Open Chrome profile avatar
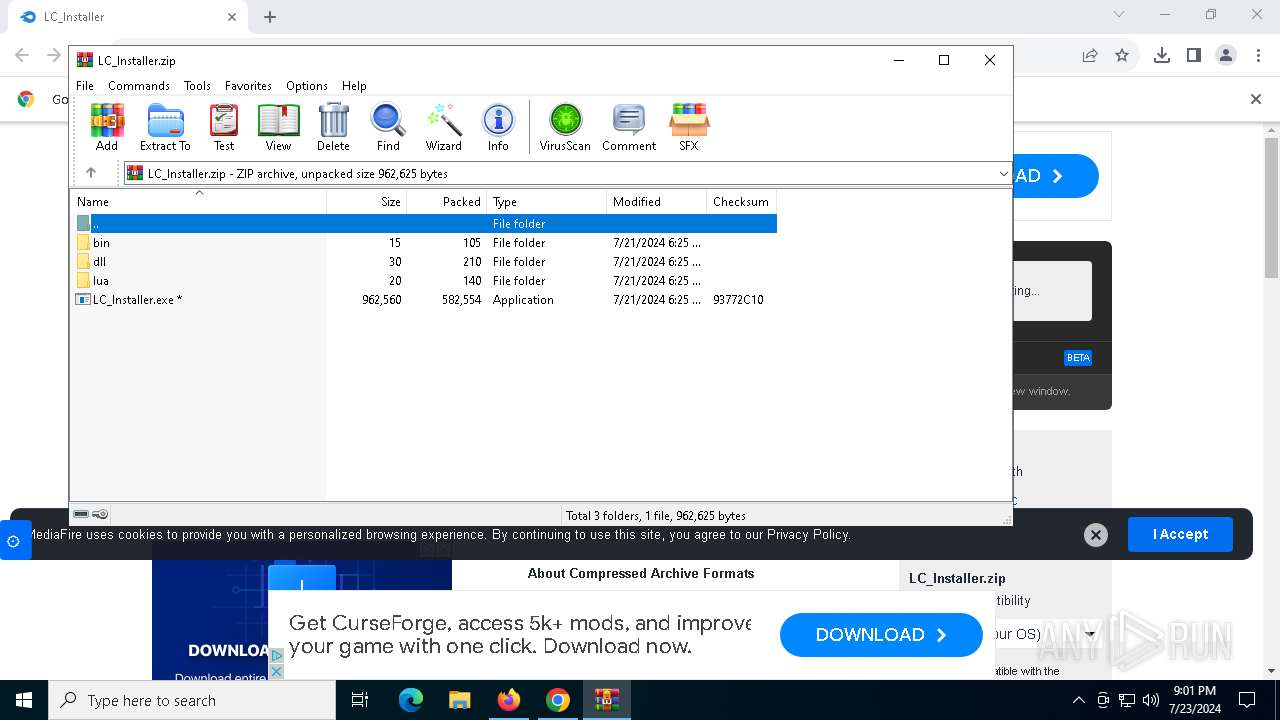Screen dimensions: 1280x720 coord(1226,56)
